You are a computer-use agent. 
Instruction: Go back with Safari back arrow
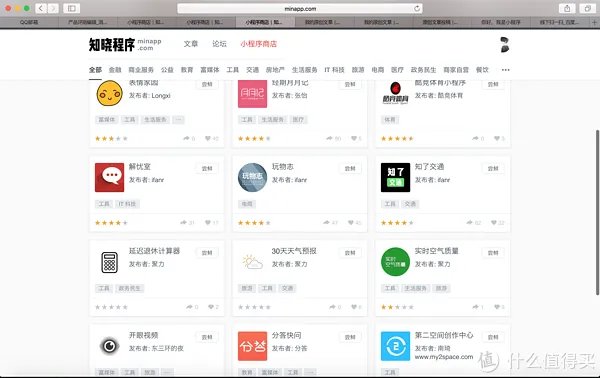click(x=41, y=8)
